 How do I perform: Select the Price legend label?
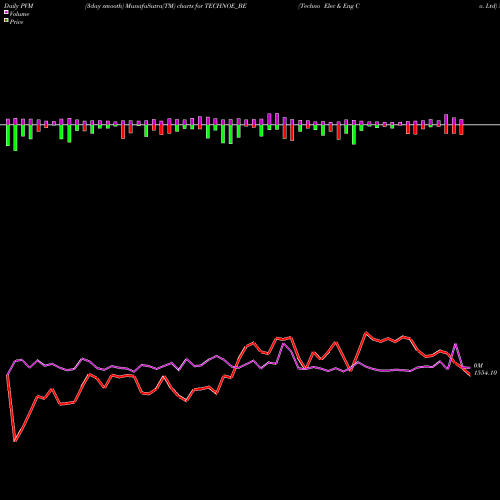pos(16,22)
